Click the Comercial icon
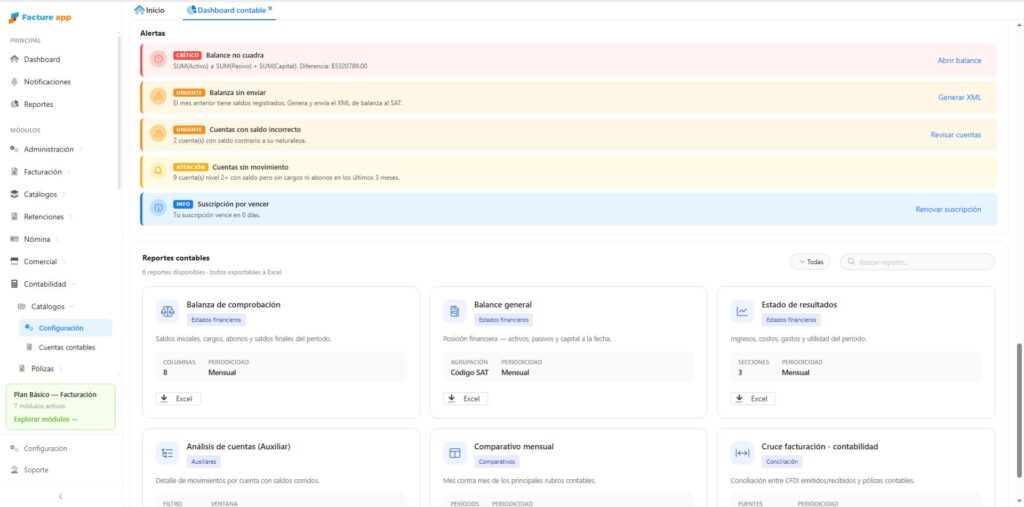This screenshot has width=1024, height=507. 14,261
